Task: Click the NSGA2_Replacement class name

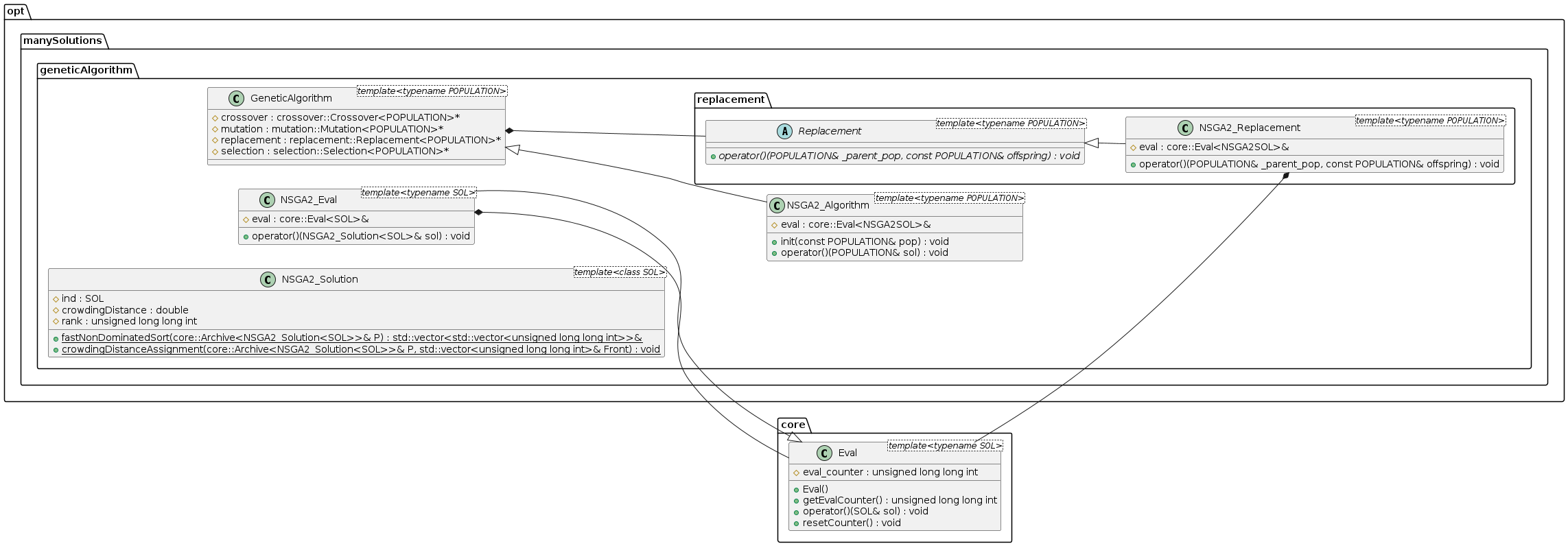Action: [1250, 128]
